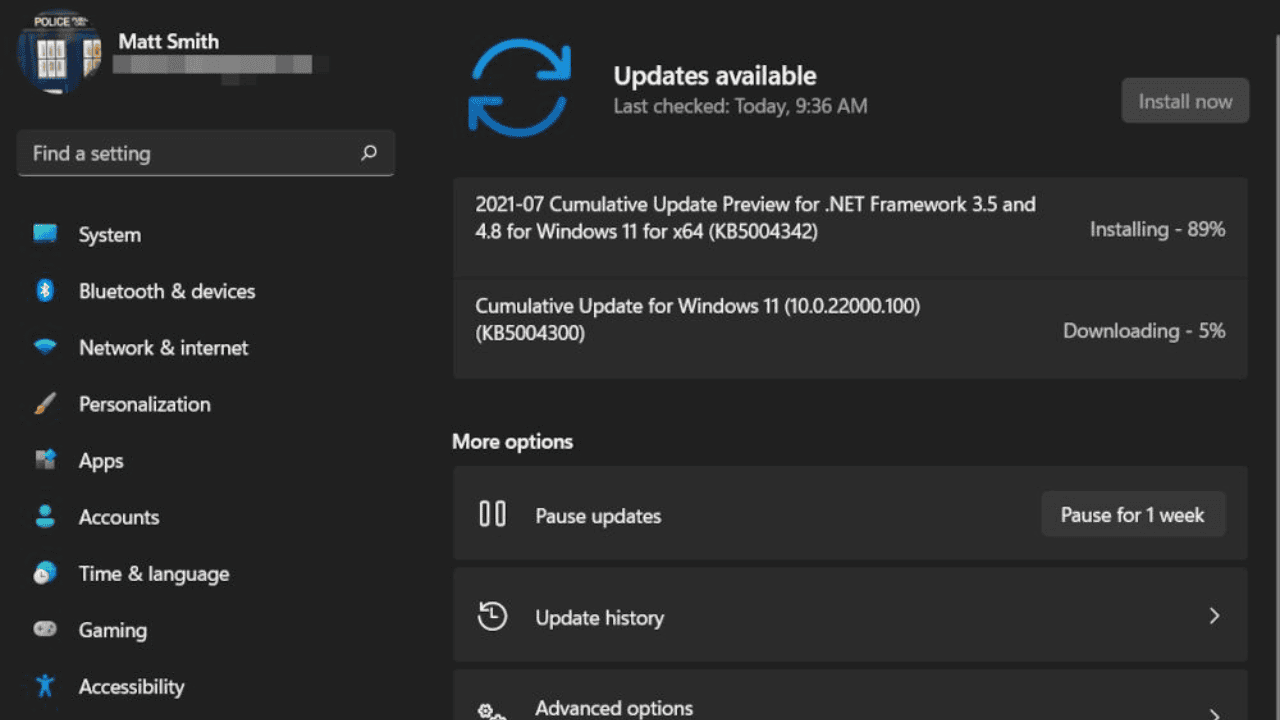
Task: Click the More options heading
Action: coord(512,441)
